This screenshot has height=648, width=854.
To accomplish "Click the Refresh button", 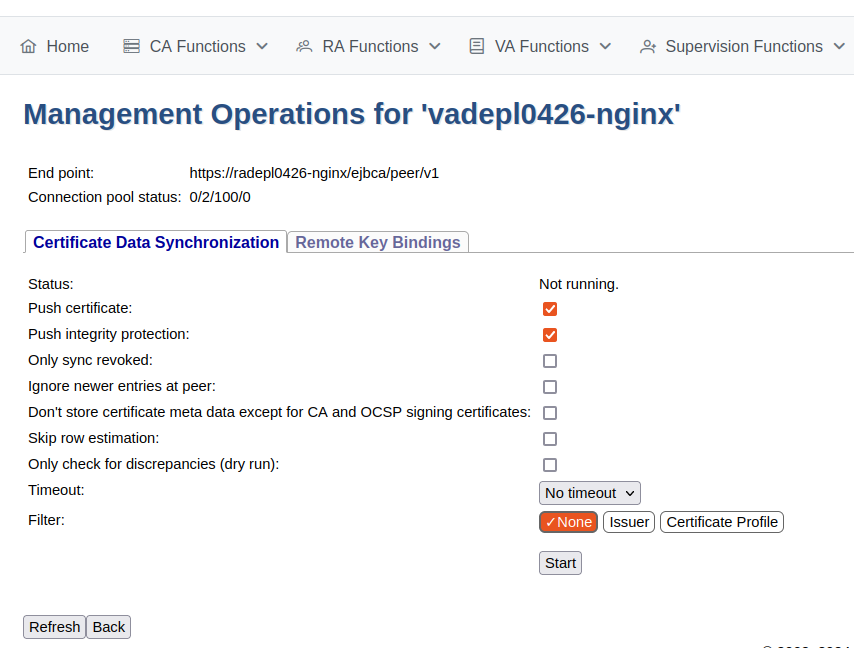I will pos(54,626).
